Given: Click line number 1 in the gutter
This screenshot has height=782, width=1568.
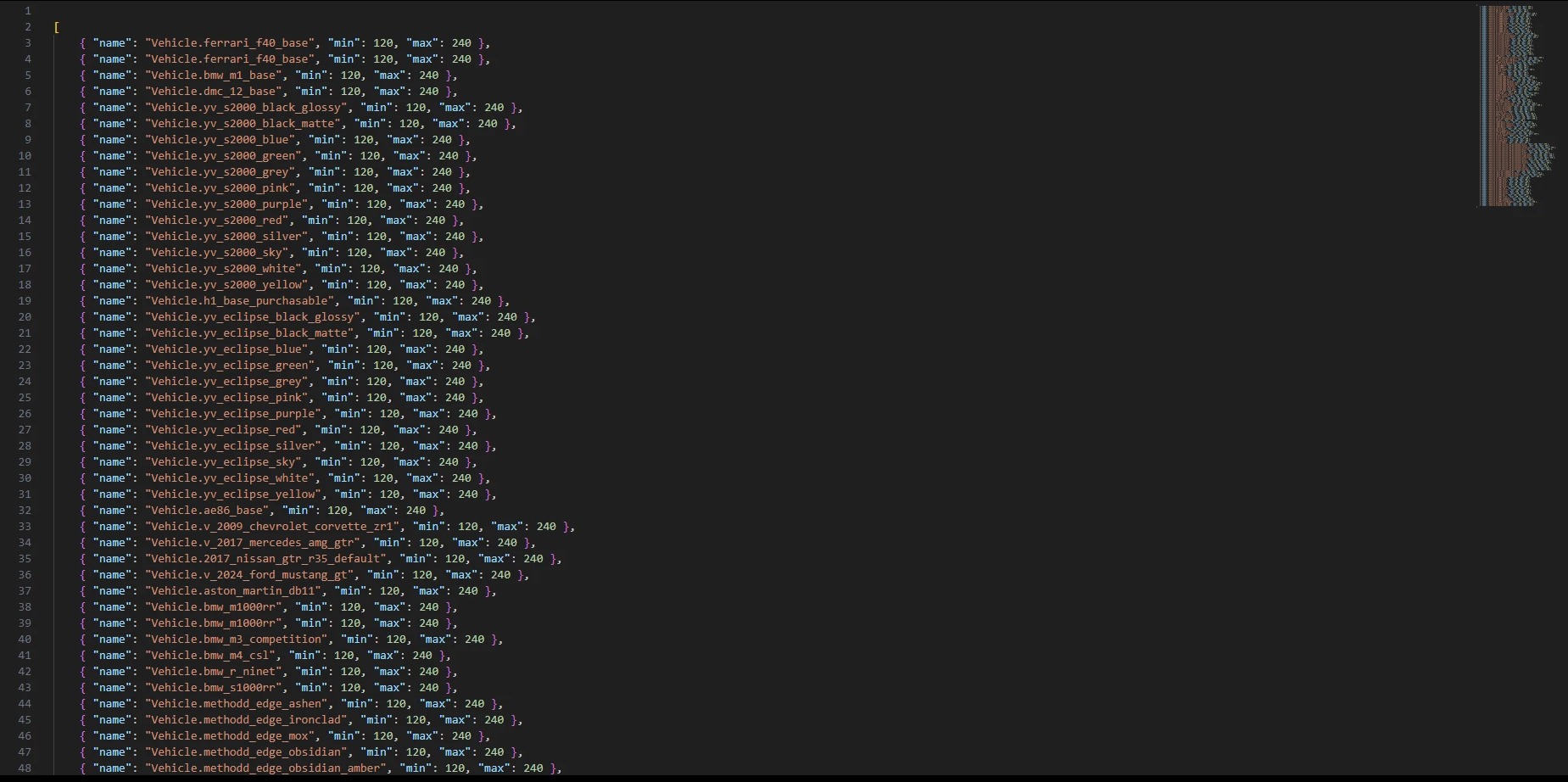Looking at the screenshot, I should (x=28, y=11).
